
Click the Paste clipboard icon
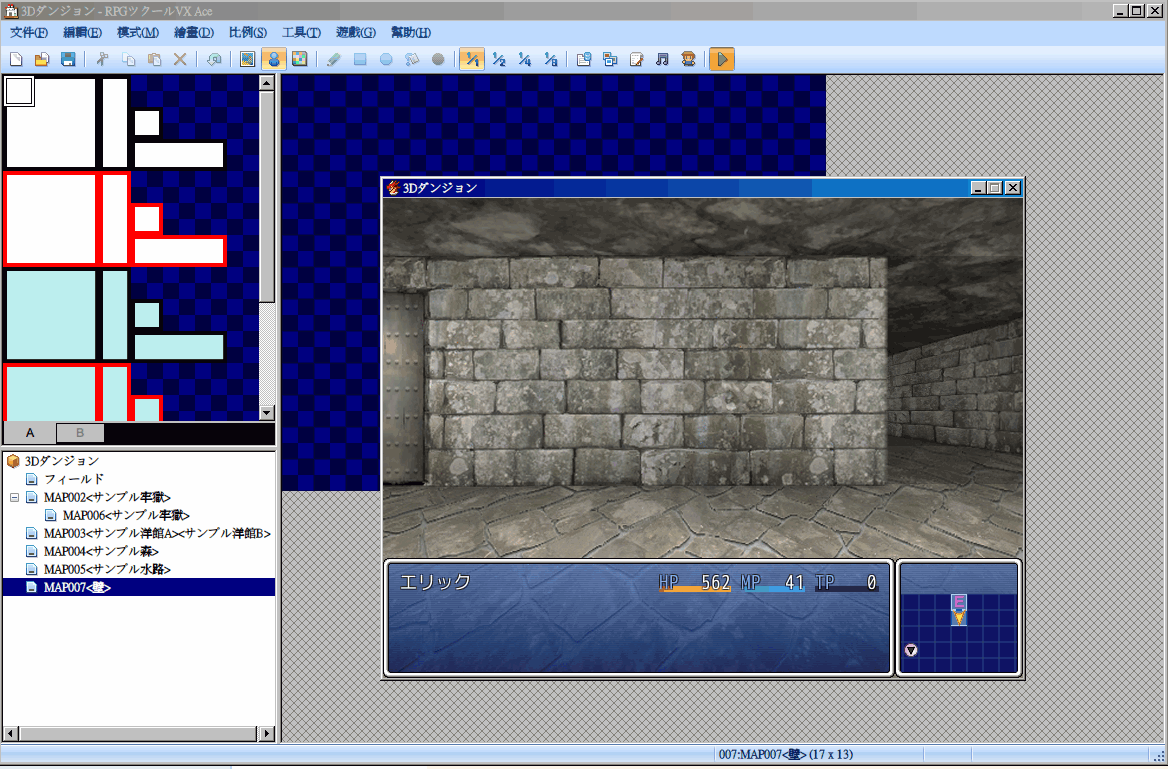pyautogui.click(x=154, y=60)
